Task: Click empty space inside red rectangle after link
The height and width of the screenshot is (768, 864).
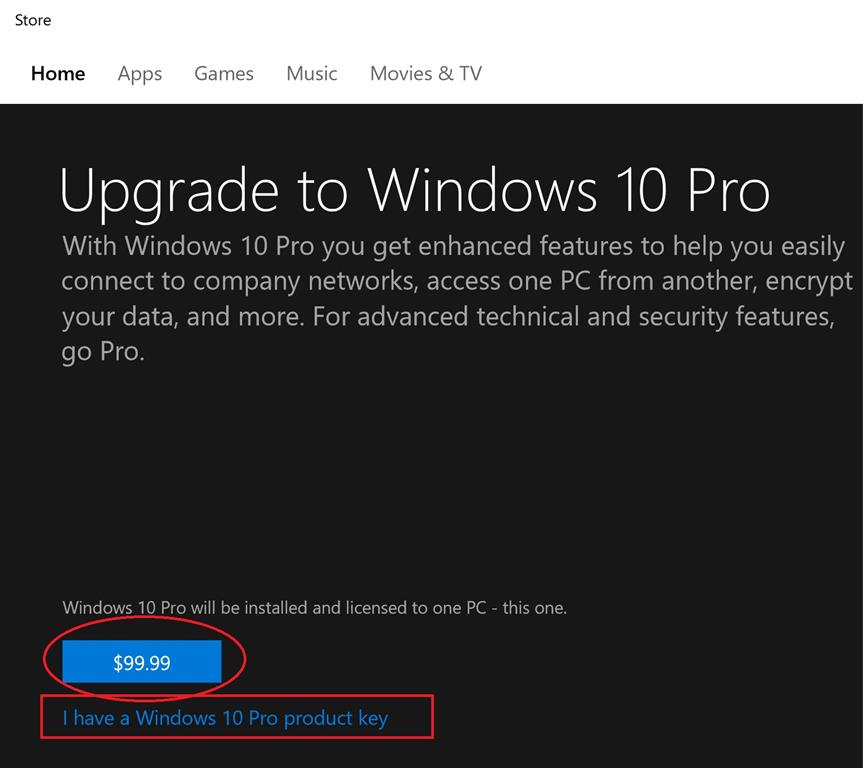Action: [x=410, y=718]
